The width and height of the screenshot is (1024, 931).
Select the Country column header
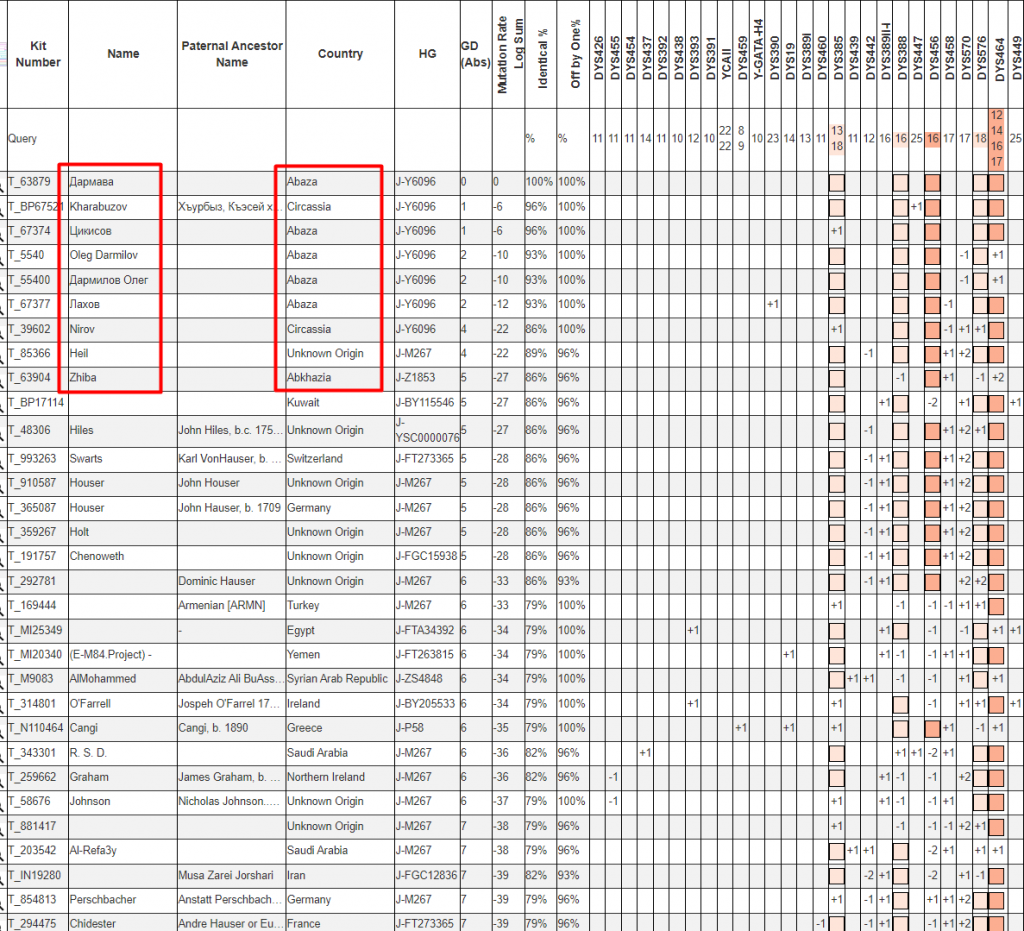[x=340, y=54]
